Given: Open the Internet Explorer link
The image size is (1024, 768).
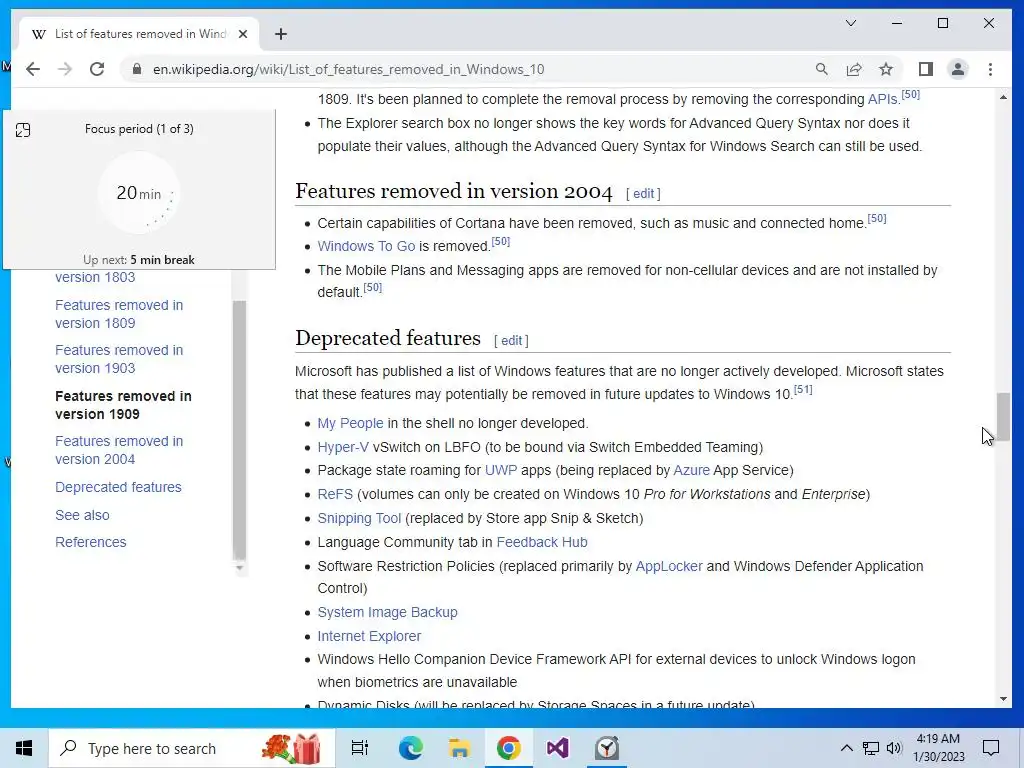Looking at the screenshot, I should tap(369, 636).
